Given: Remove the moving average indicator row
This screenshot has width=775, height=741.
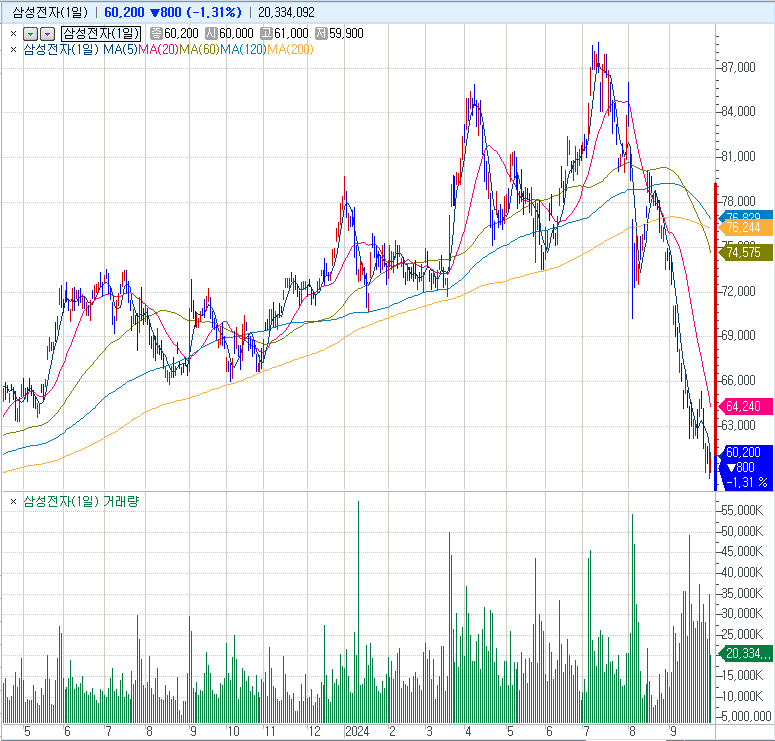Looking at the screenshot, I should pyautogui.click(x=13, y=49).
